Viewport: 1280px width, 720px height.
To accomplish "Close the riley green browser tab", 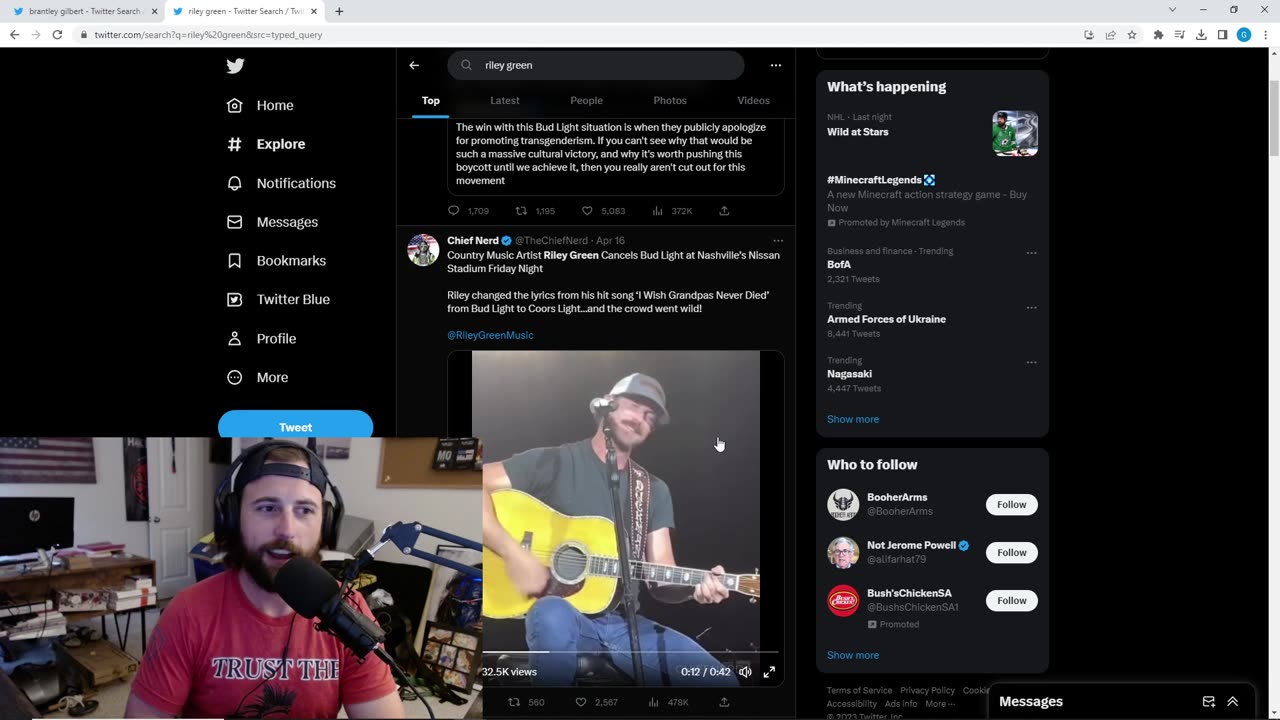I will point(313,11).
